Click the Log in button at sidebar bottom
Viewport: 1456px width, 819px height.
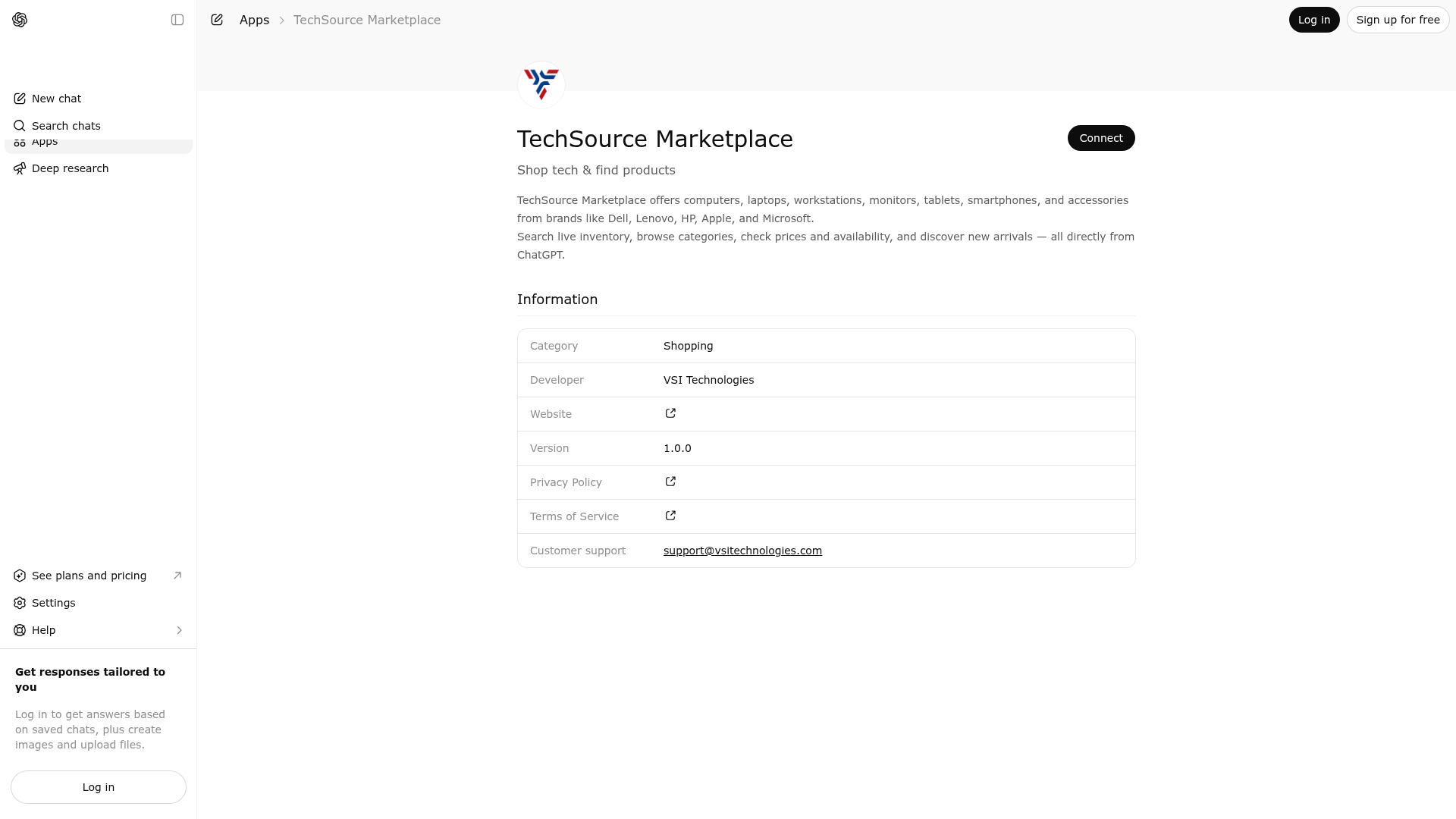click(99, 787)
